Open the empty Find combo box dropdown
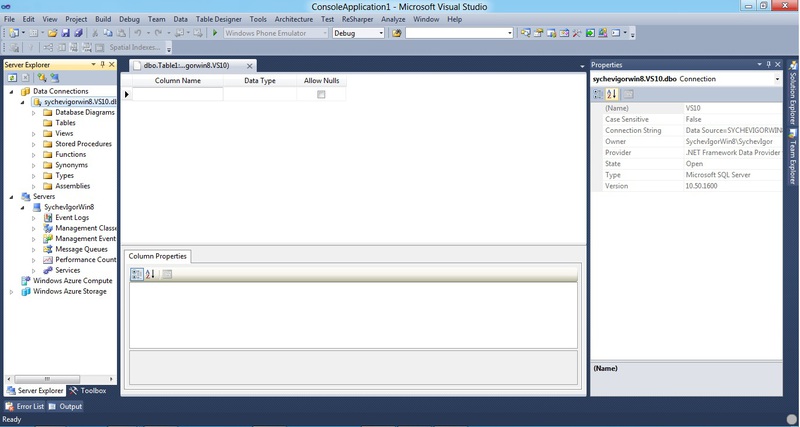Screen dimensions: 800x427 tap(510, 33)
